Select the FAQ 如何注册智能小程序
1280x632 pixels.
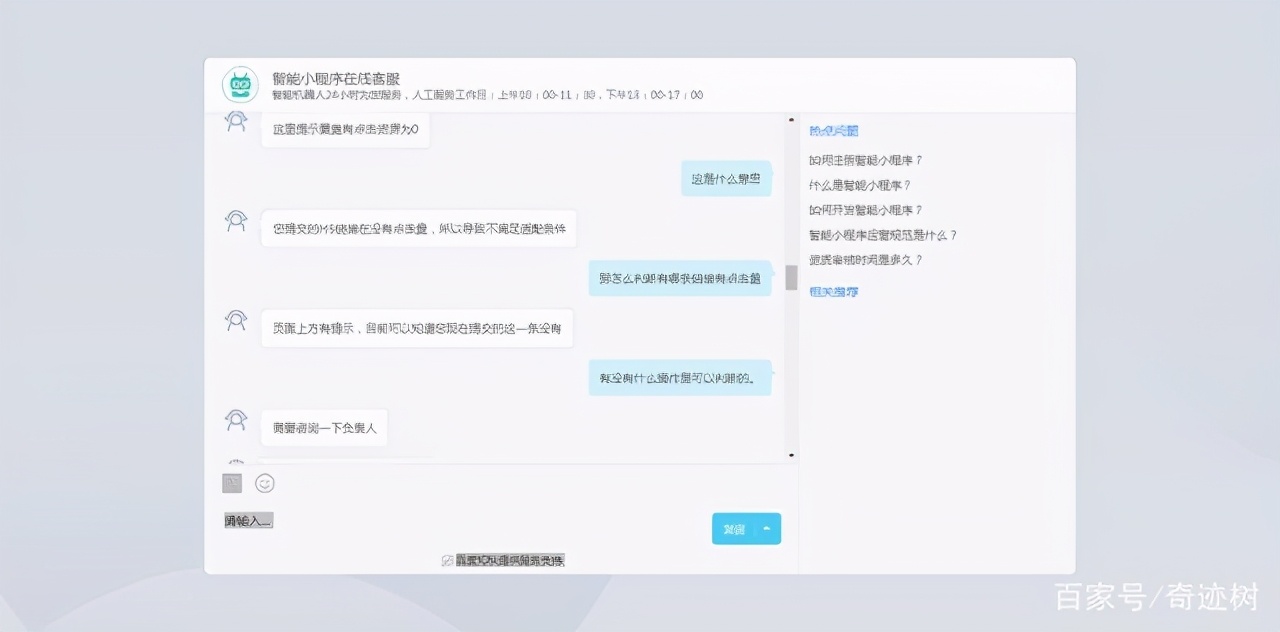[x=866, y=160]
